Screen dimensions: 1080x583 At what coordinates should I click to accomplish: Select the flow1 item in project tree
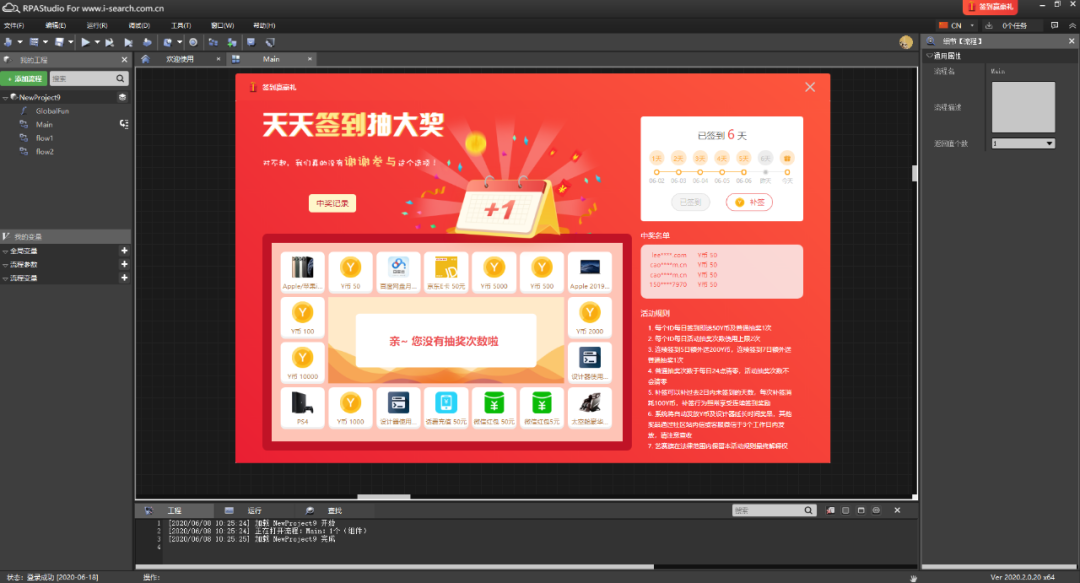pos(45,138)
